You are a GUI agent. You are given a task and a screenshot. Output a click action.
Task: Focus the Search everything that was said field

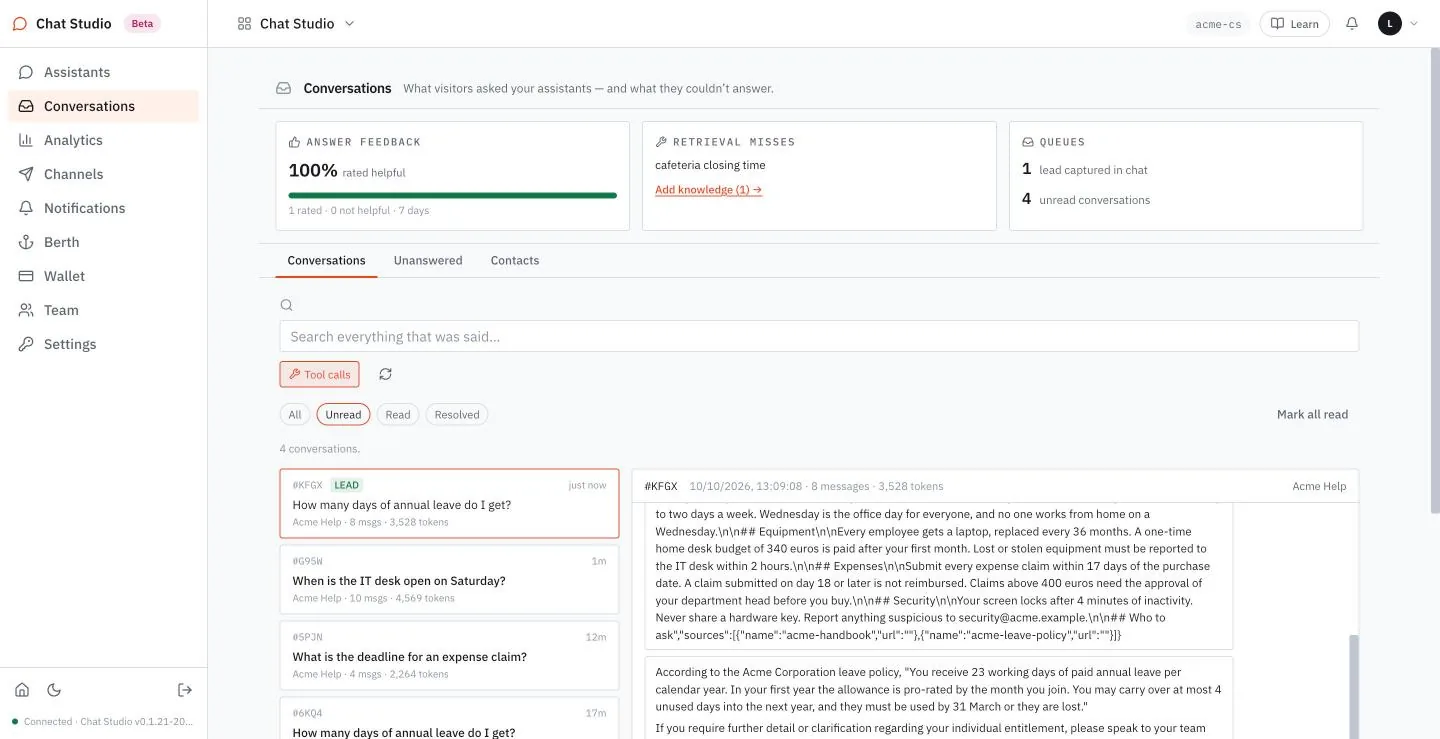[x=819, y=336]
